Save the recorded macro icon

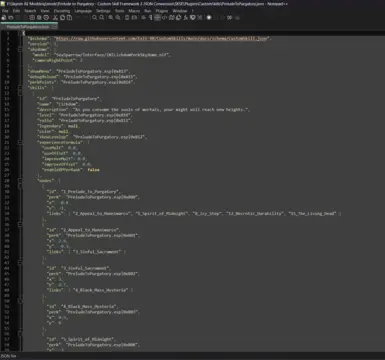pos(237,17)
